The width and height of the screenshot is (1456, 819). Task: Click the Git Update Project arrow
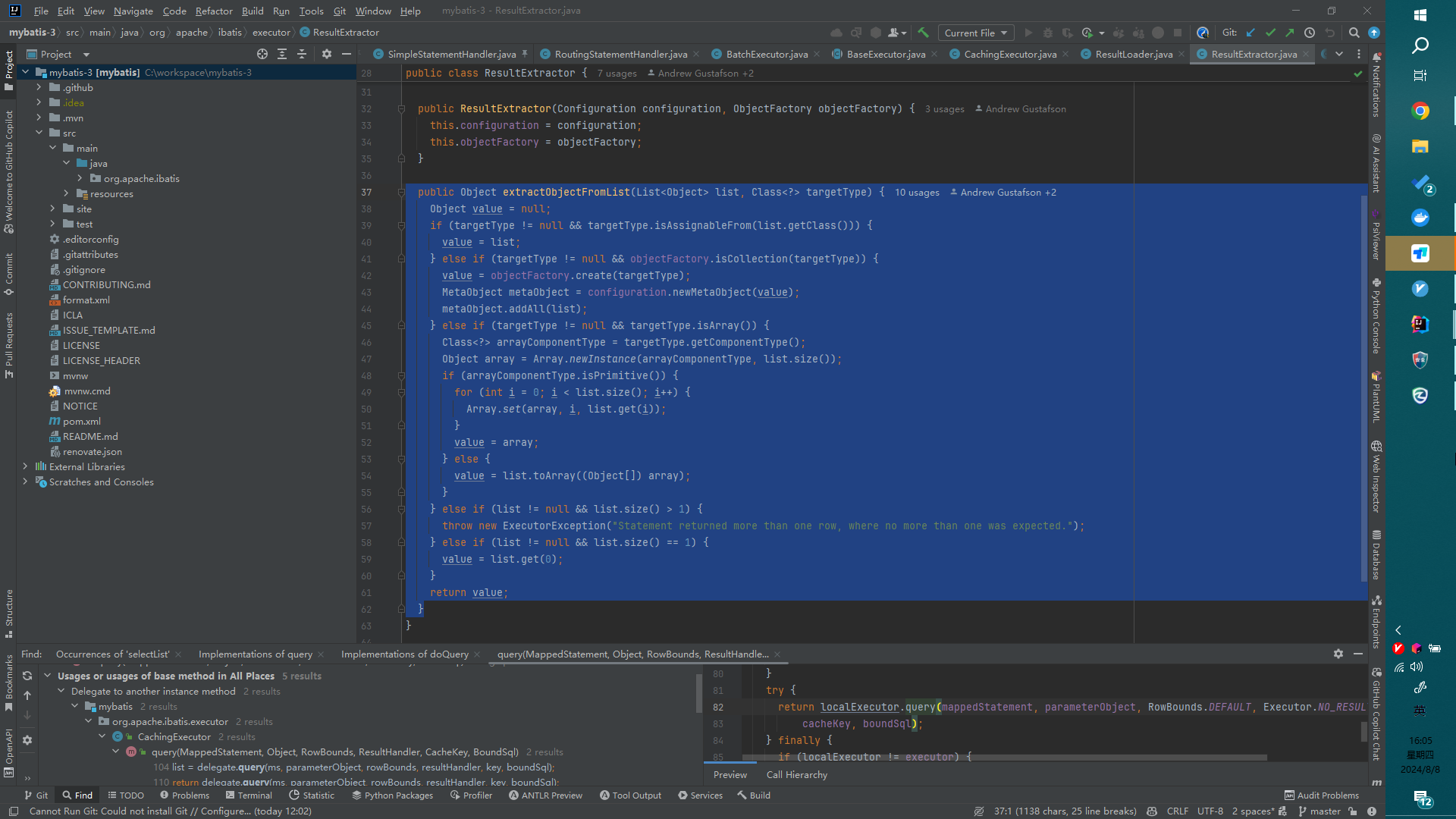[x=1251, y=33]
